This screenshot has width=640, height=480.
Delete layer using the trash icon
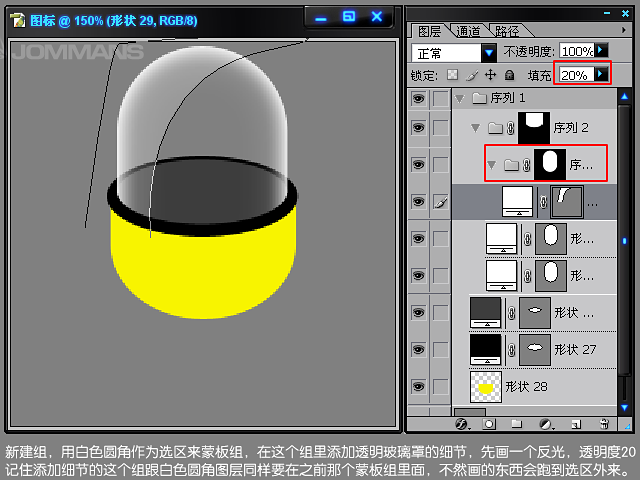[604, 424]
